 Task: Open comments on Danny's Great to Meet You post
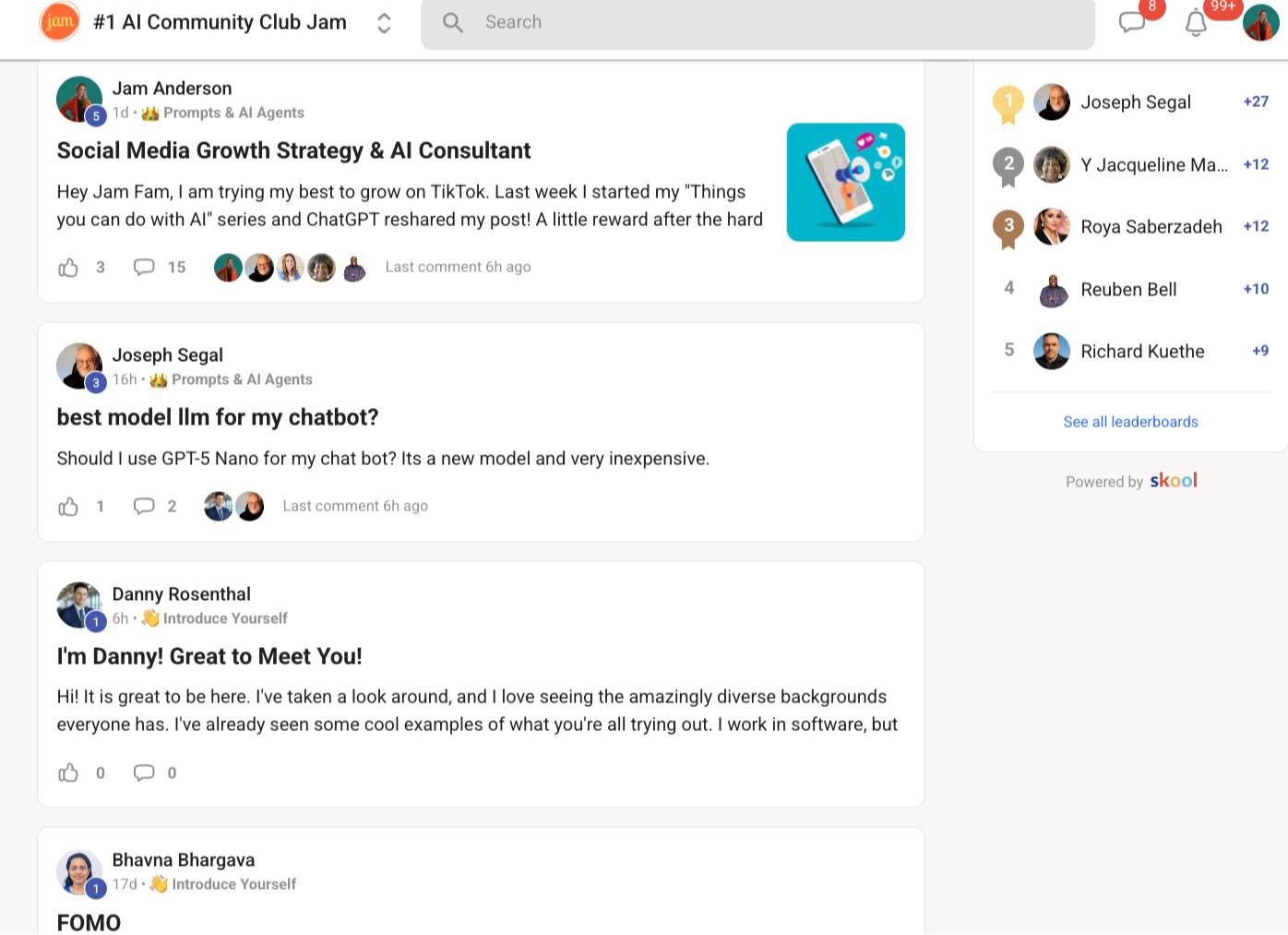coord(144,773)
